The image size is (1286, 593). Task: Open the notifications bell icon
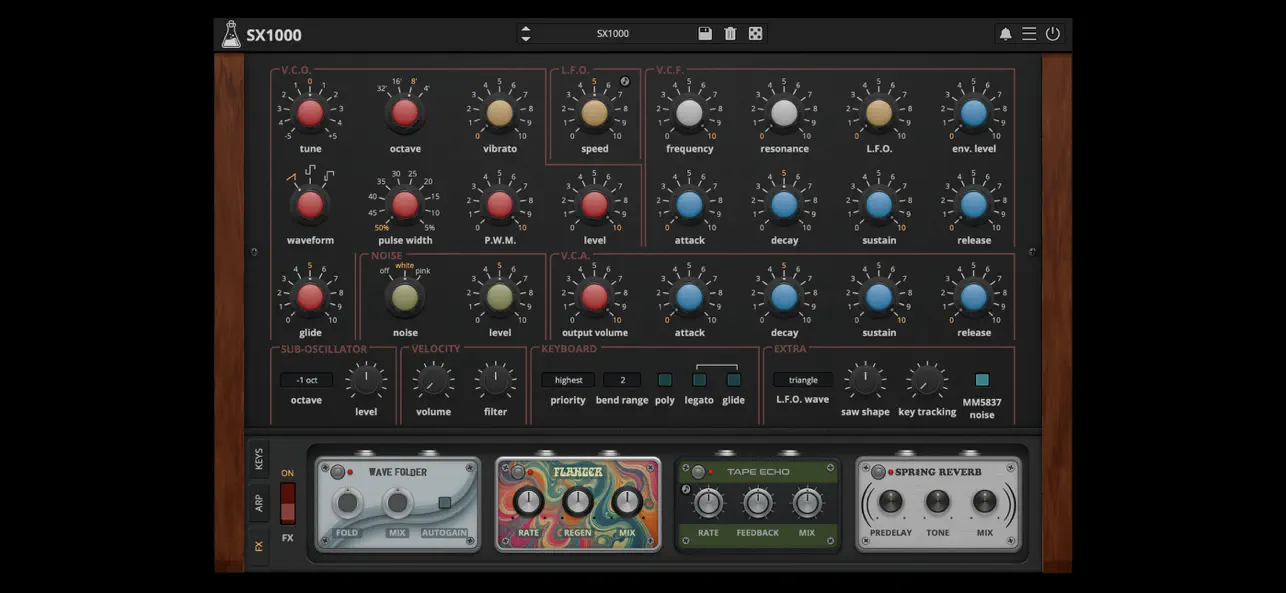point(1007,33)
